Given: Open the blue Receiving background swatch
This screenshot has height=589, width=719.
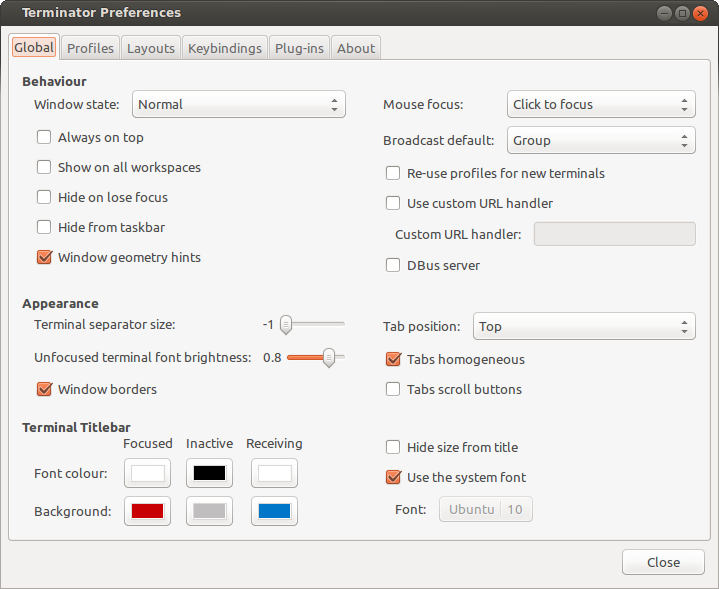Looking at the screenshot, I should [x=274, y=511].
